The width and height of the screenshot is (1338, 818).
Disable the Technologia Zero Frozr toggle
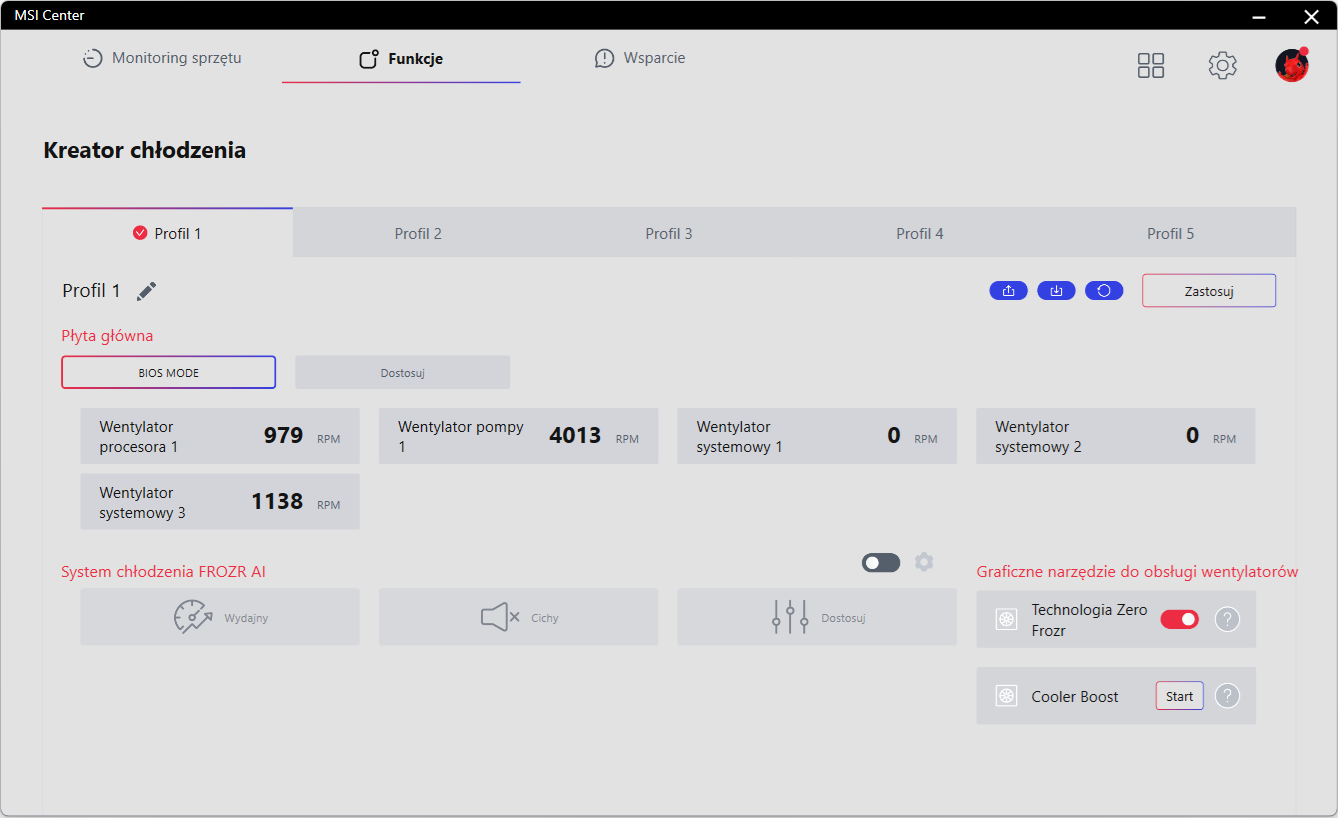(1179, 620)
